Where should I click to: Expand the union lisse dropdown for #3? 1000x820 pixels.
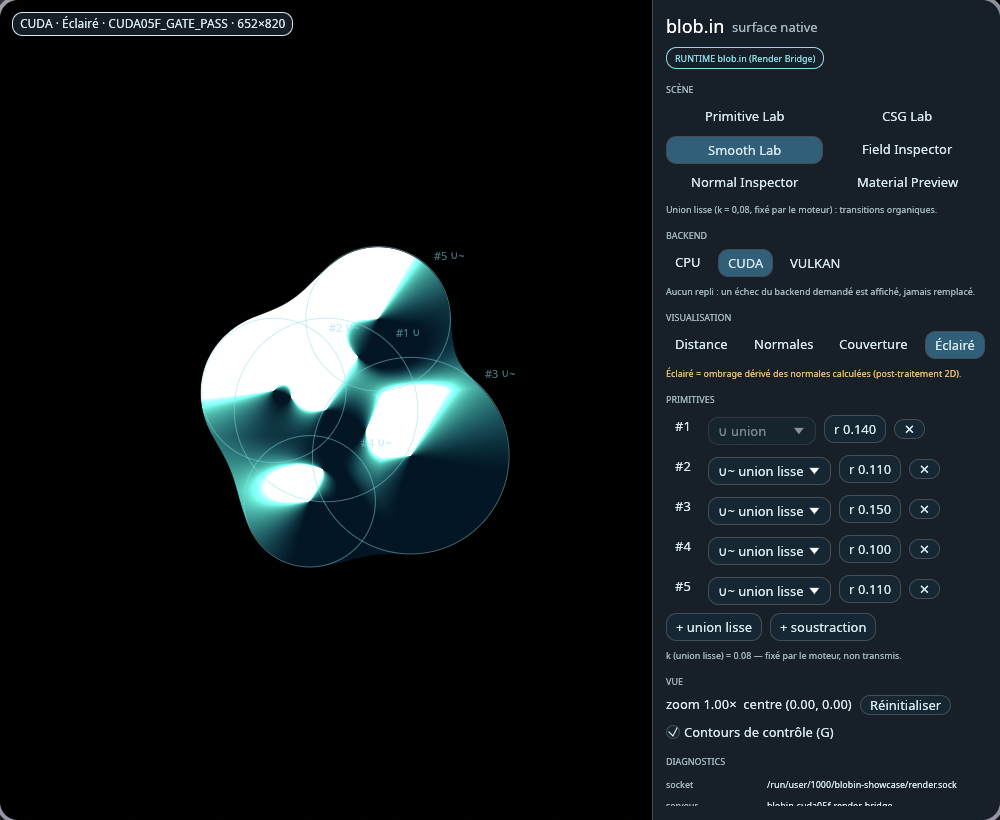tap(769, 511)
